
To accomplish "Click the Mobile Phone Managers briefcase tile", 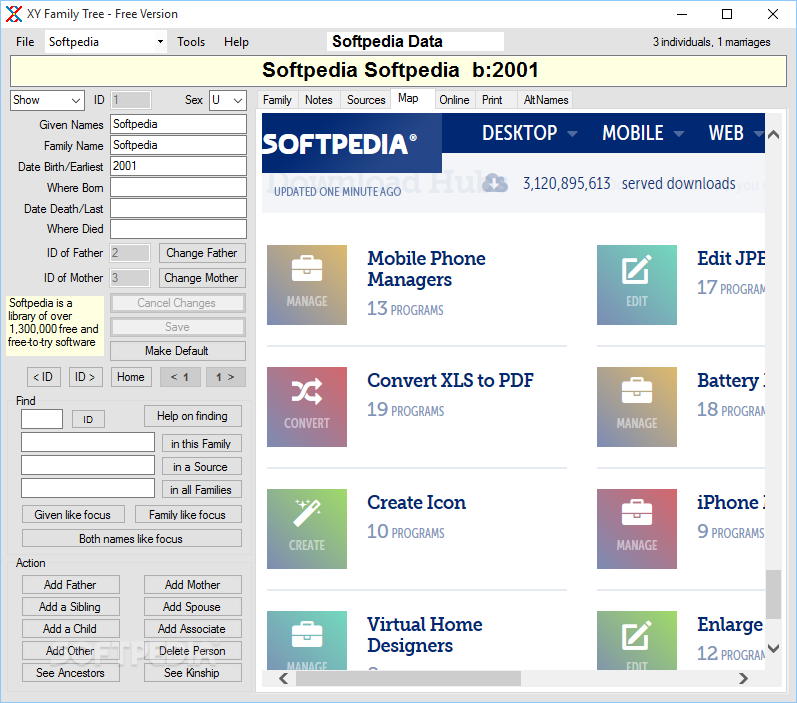I will pyautogui.click(x=306, y=285).
